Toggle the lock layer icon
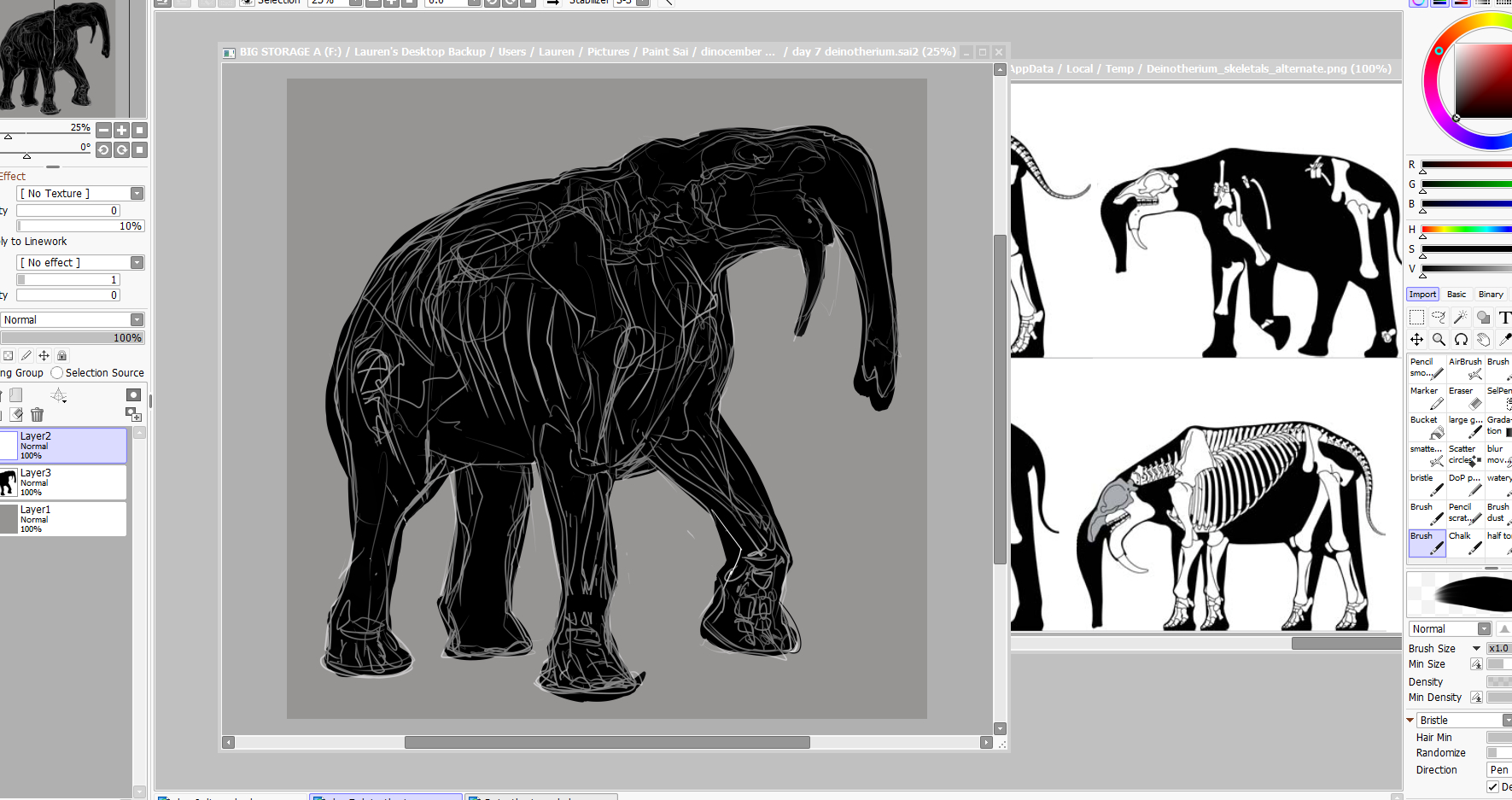Screen dimensions: 1512x800 coord(61,356)
